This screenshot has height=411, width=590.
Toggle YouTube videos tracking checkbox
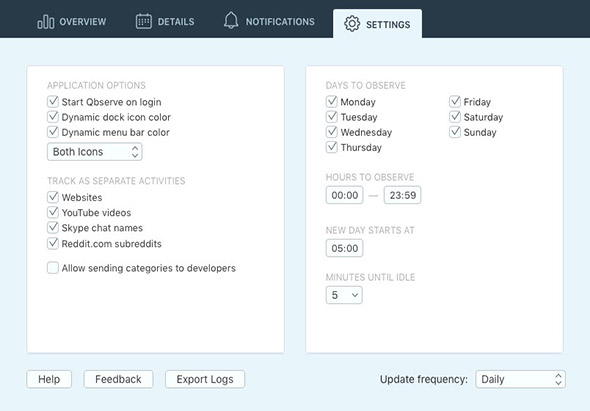coord(53,212)
